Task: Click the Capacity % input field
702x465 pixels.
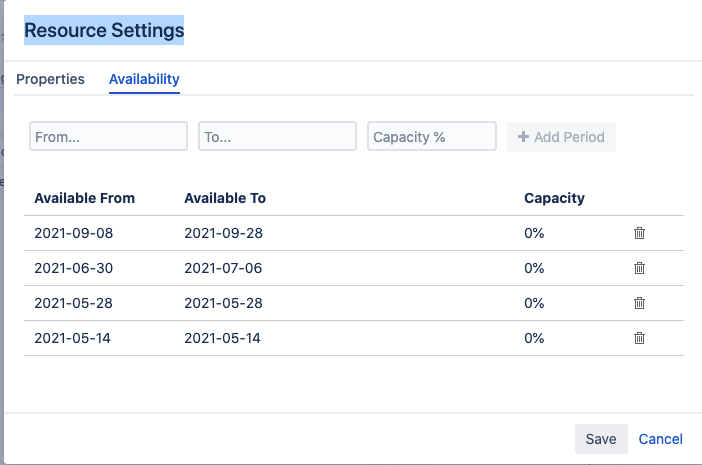Action: pos(432,137)
